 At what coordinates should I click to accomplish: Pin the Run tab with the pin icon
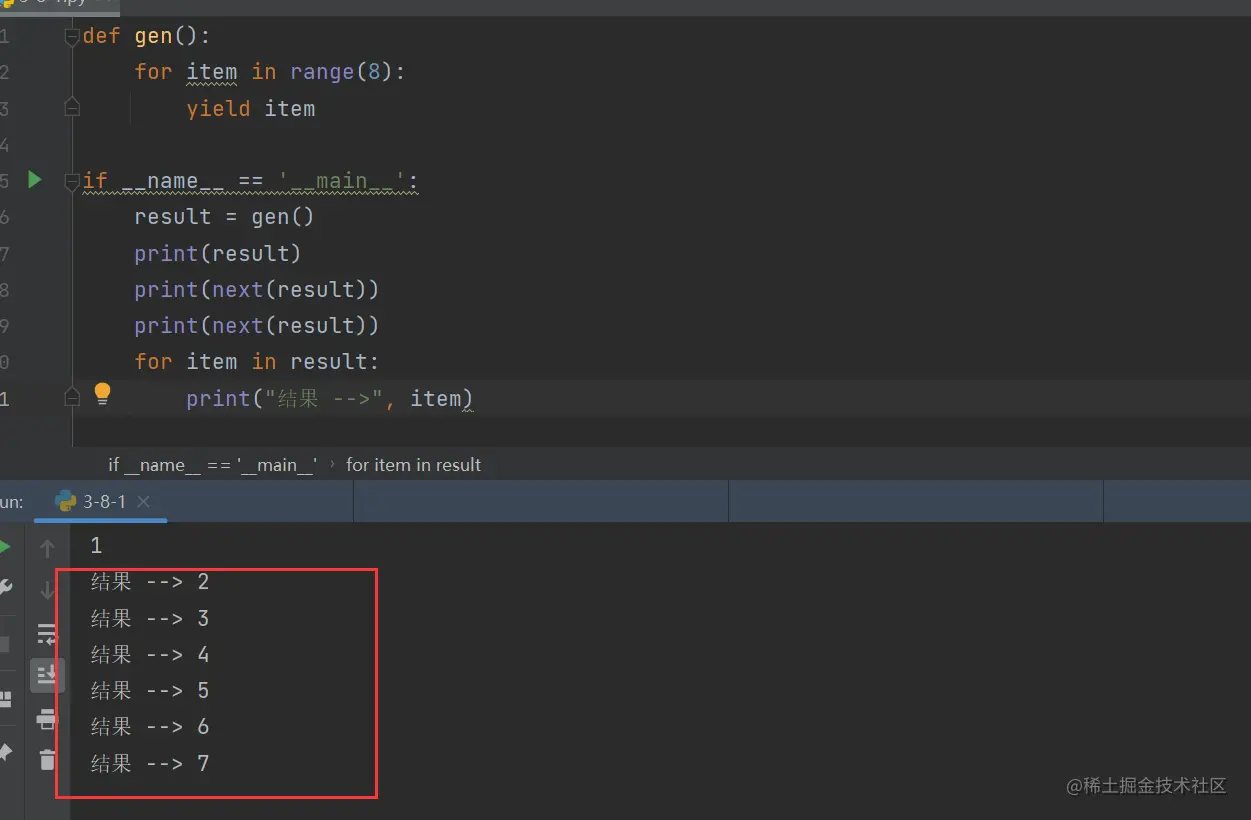pyautogui.click(x=4, y=752)
